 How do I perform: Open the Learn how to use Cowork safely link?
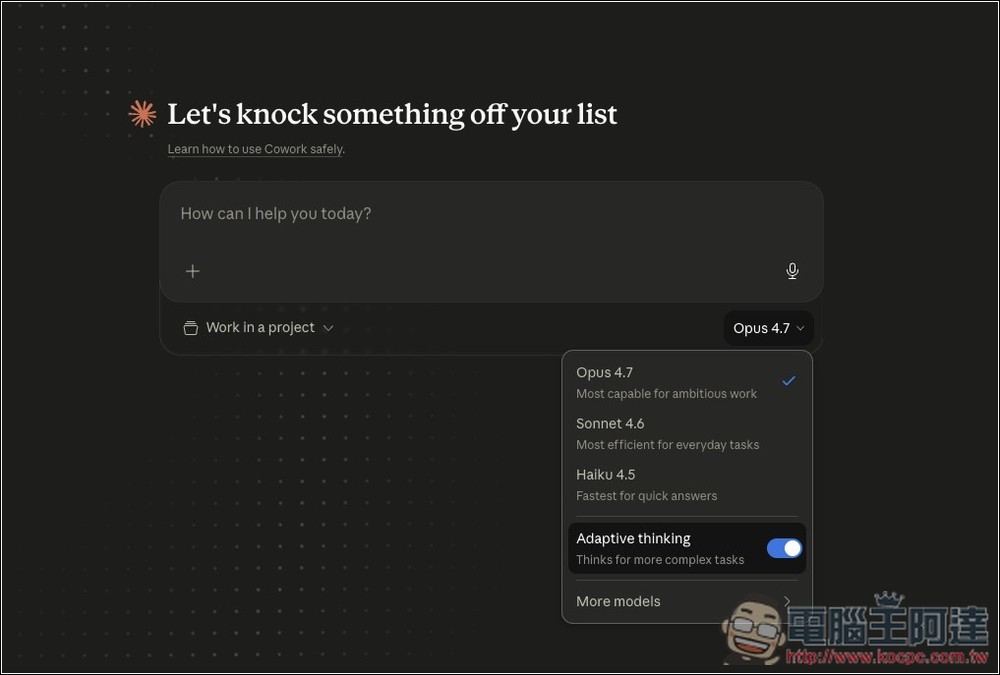click(254, 149)
